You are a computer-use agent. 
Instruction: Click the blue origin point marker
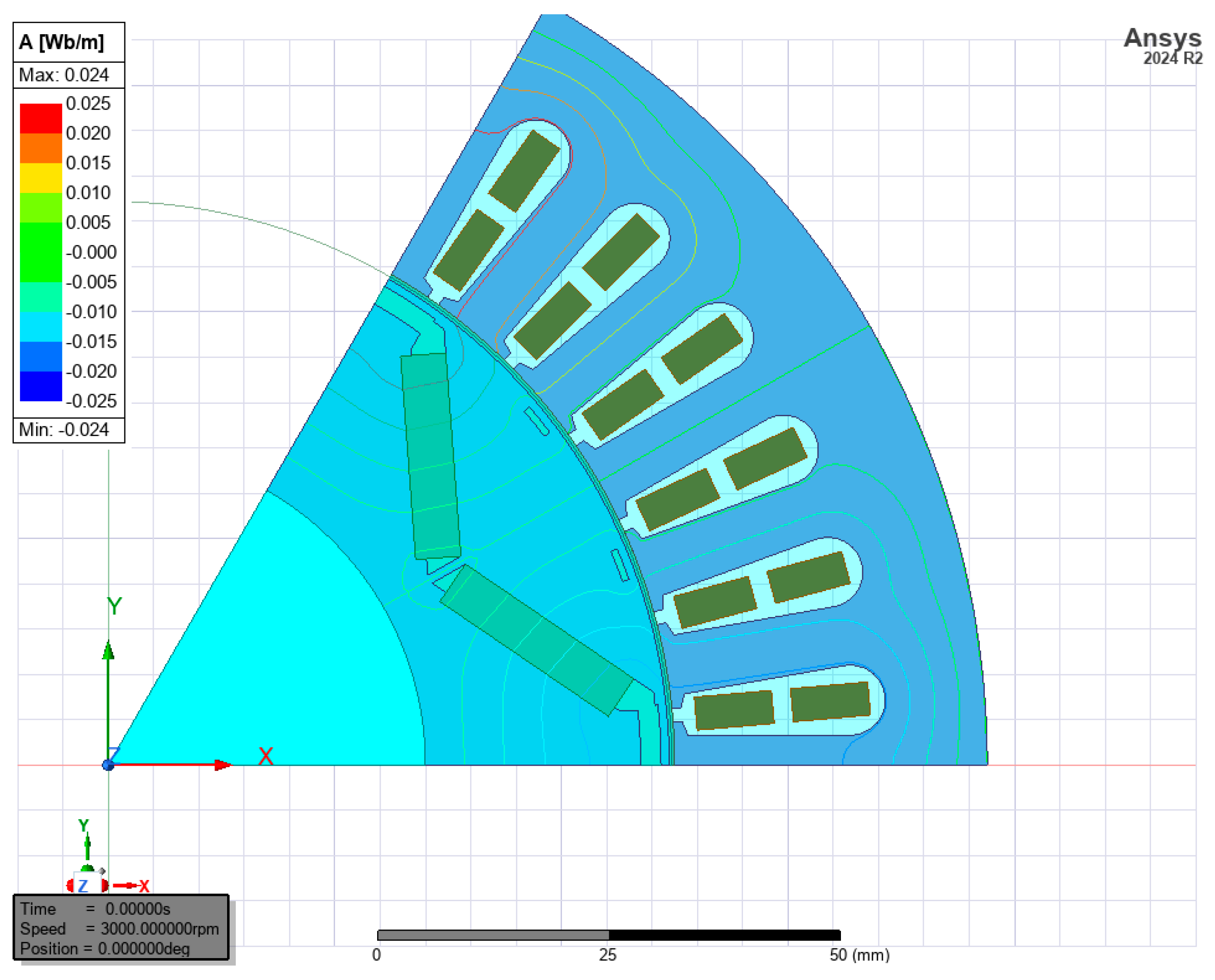[x=108, y=765]
